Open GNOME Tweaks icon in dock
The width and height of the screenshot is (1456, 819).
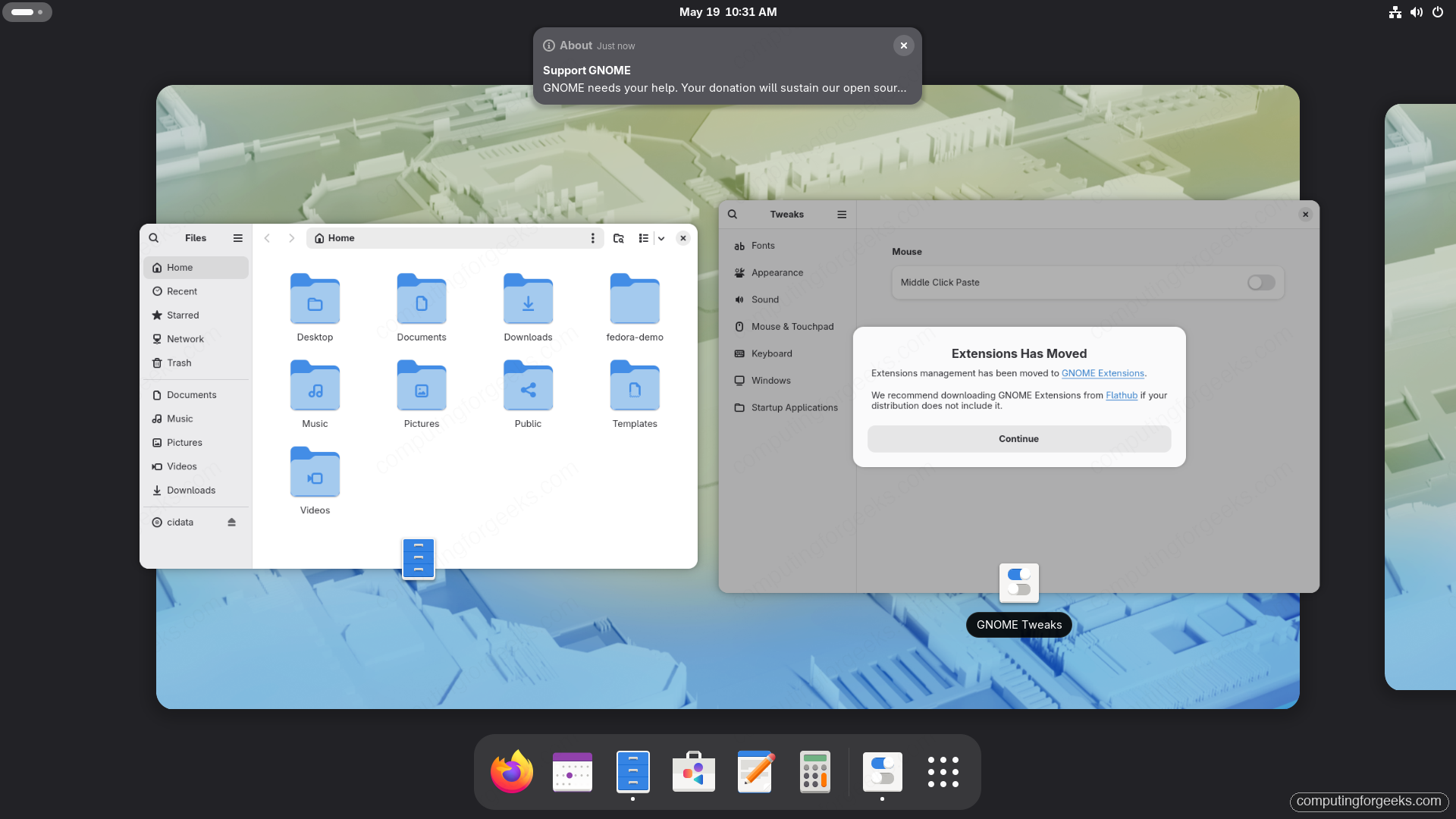[x=883, y=771]
